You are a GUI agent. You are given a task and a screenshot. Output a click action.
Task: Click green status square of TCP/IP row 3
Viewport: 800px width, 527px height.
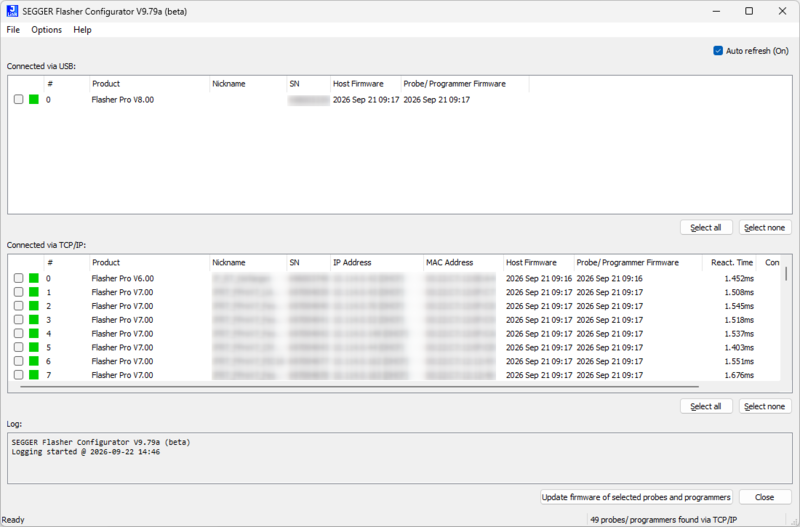click(x=34, y=319)
